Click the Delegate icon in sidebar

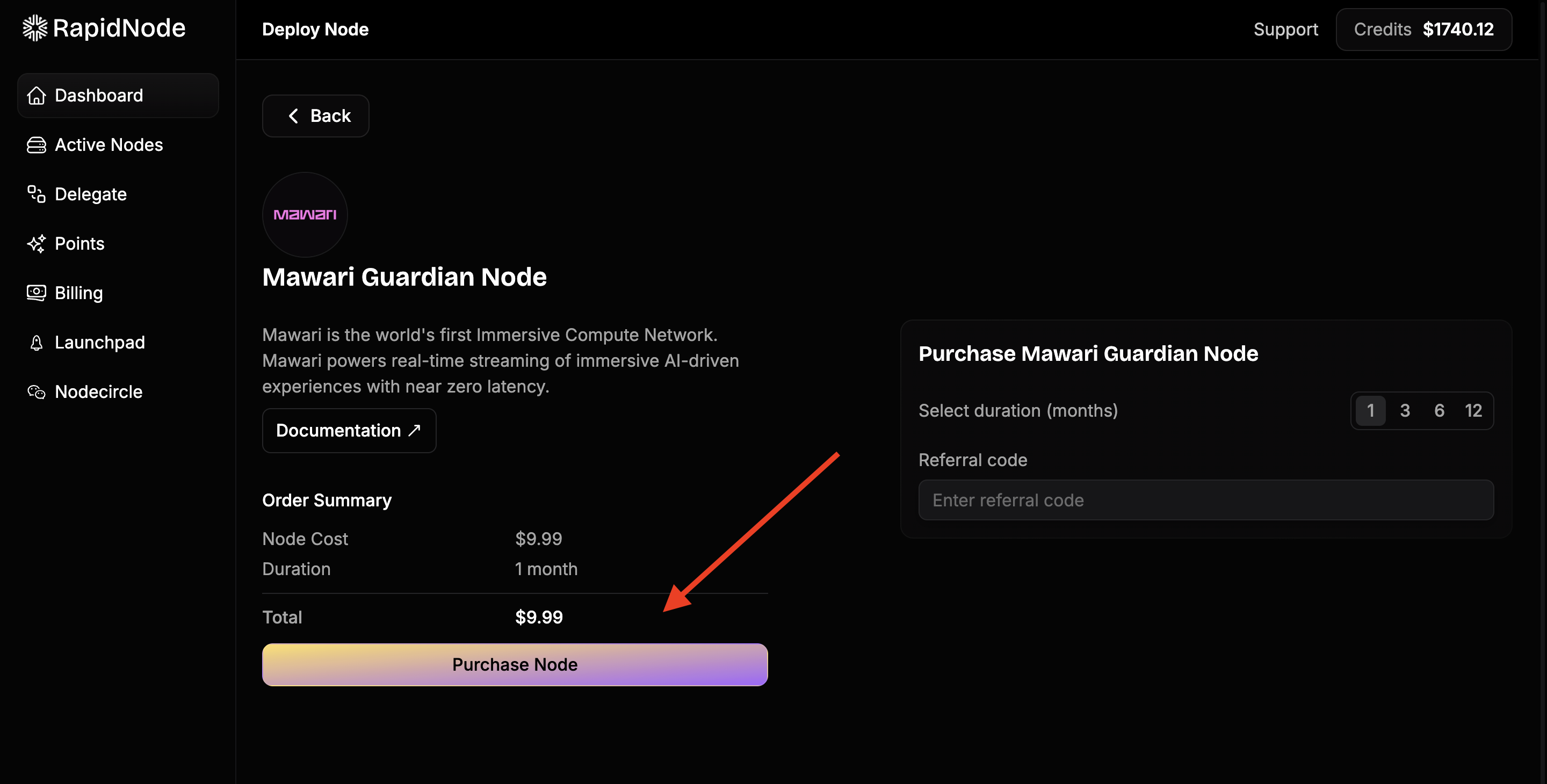pyautogui.click(x=36, y=194)
